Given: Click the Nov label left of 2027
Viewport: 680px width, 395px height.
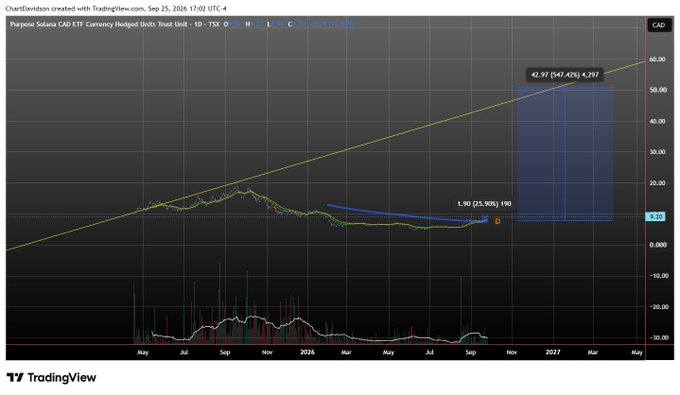Looking at the screenshot, I should click(512, 353).
